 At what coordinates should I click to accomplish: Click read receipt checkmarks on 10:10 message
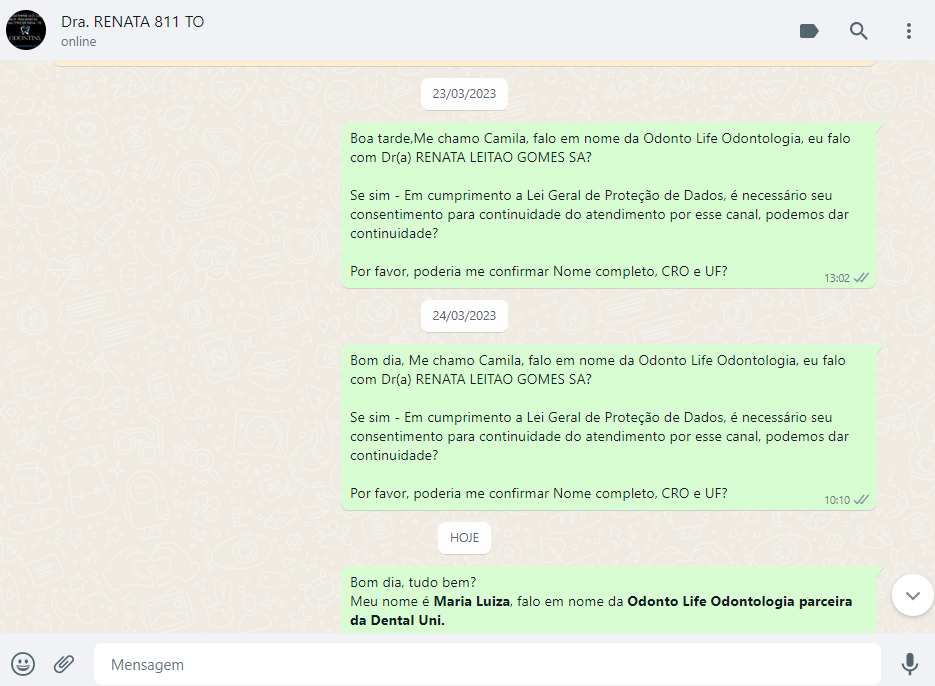[x=861, y=500]
